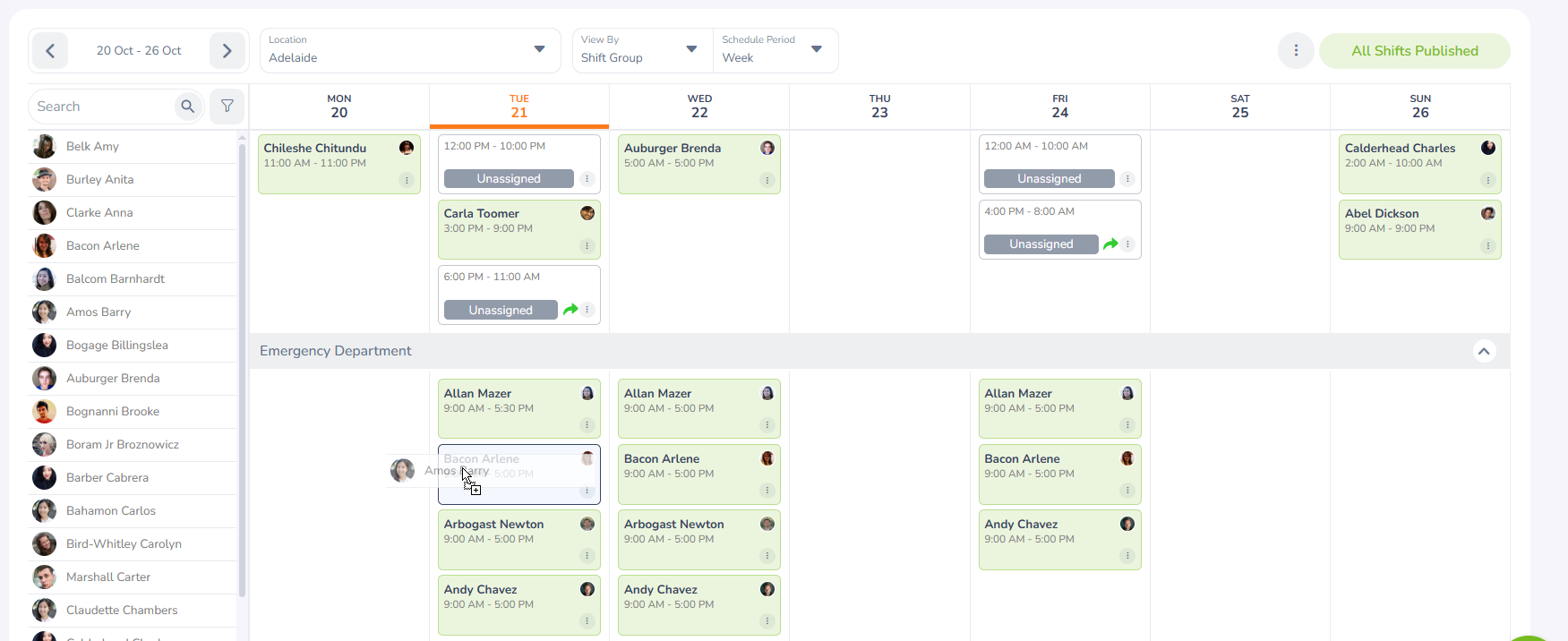Open the Location dropdown showing Adelaide
The width and height of the screenshot is (1568, 641).
click(409, 50)
